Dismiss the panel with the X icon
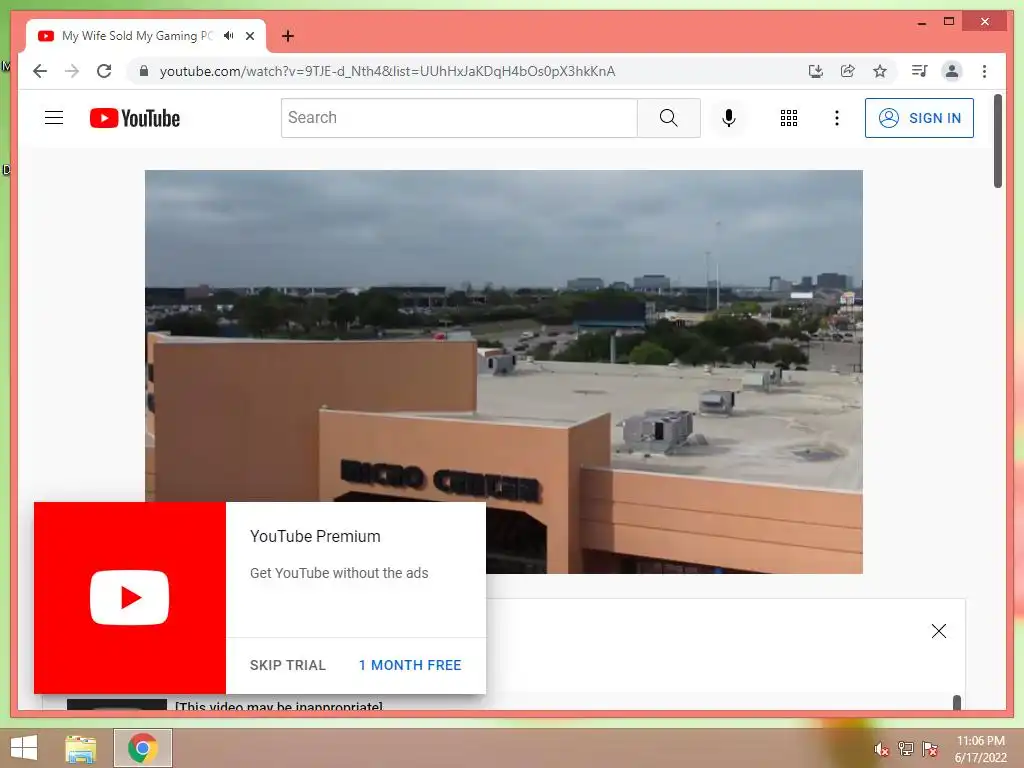 (x=938, y=631)
